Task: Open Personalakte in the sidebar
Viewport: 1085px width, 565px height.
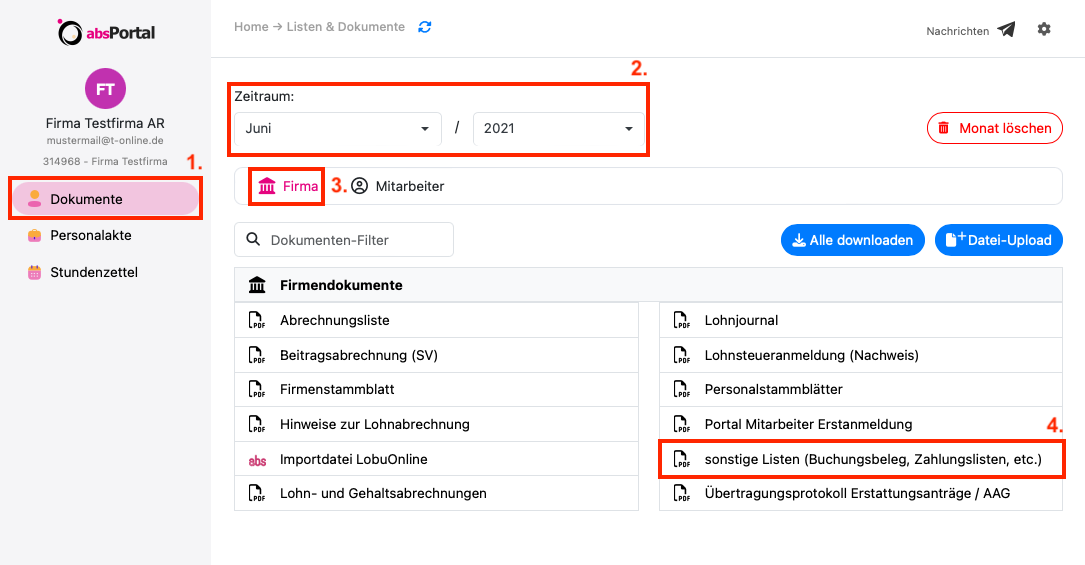Action: (90, 236)
